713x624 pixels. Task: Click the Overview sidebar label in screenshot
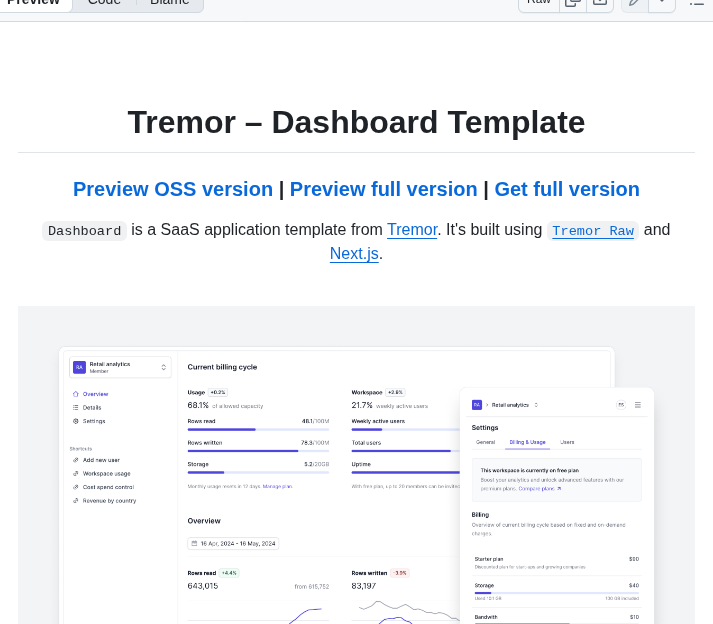95,394
